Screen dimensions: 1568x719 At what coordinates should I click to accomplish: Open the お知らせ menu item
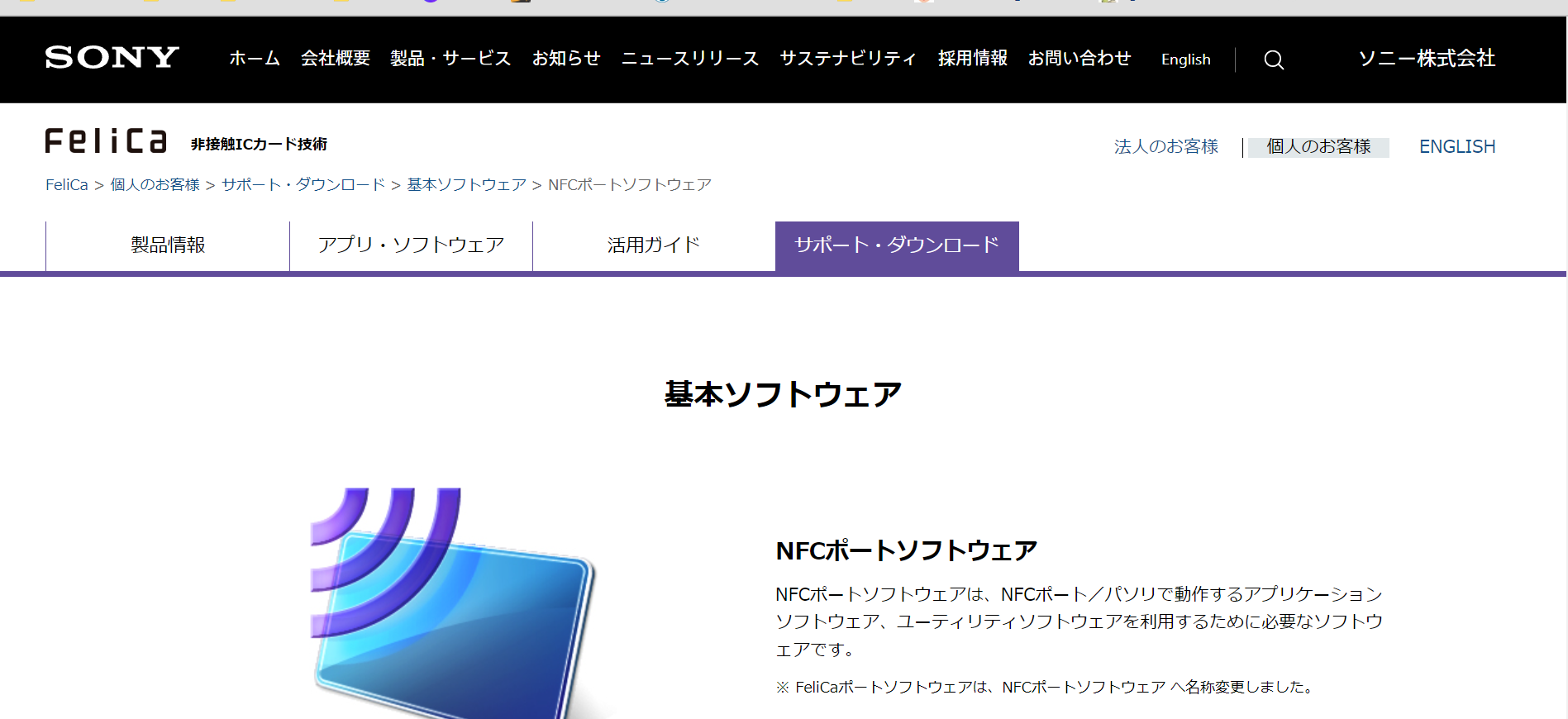pyautogui.click(x=566, y=59)
